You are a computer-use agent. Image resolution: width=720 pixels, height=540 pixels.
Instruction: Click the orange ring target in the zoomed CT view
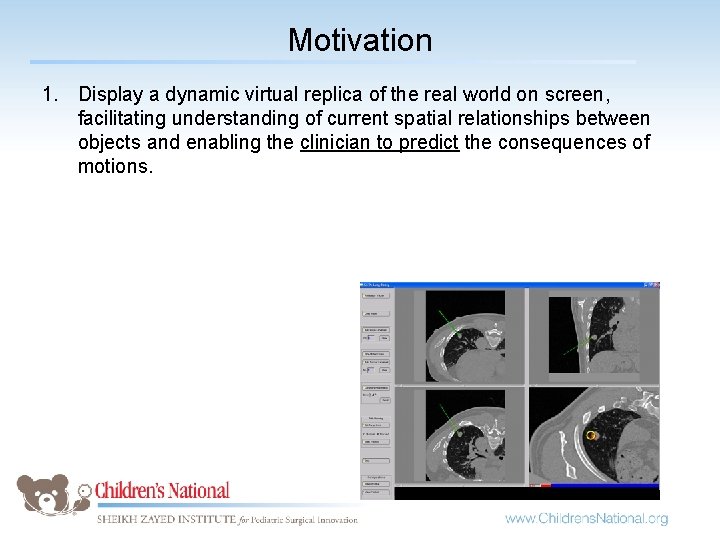click(591, 434)
